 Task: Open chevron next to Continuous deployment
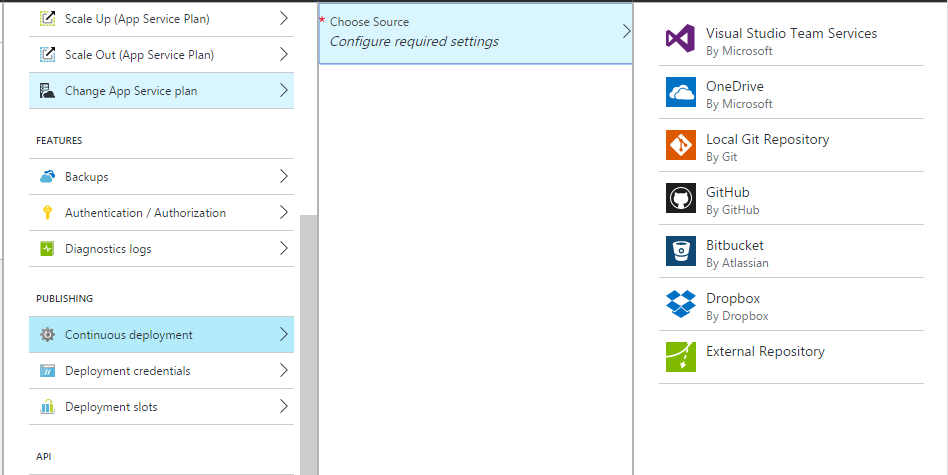tap(284, 334)
